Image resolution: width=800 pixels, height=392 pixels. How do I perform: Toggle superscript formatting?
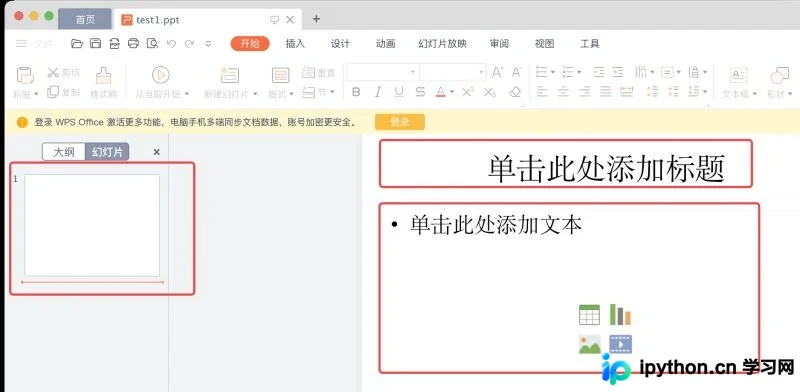(x=468, y=92)
